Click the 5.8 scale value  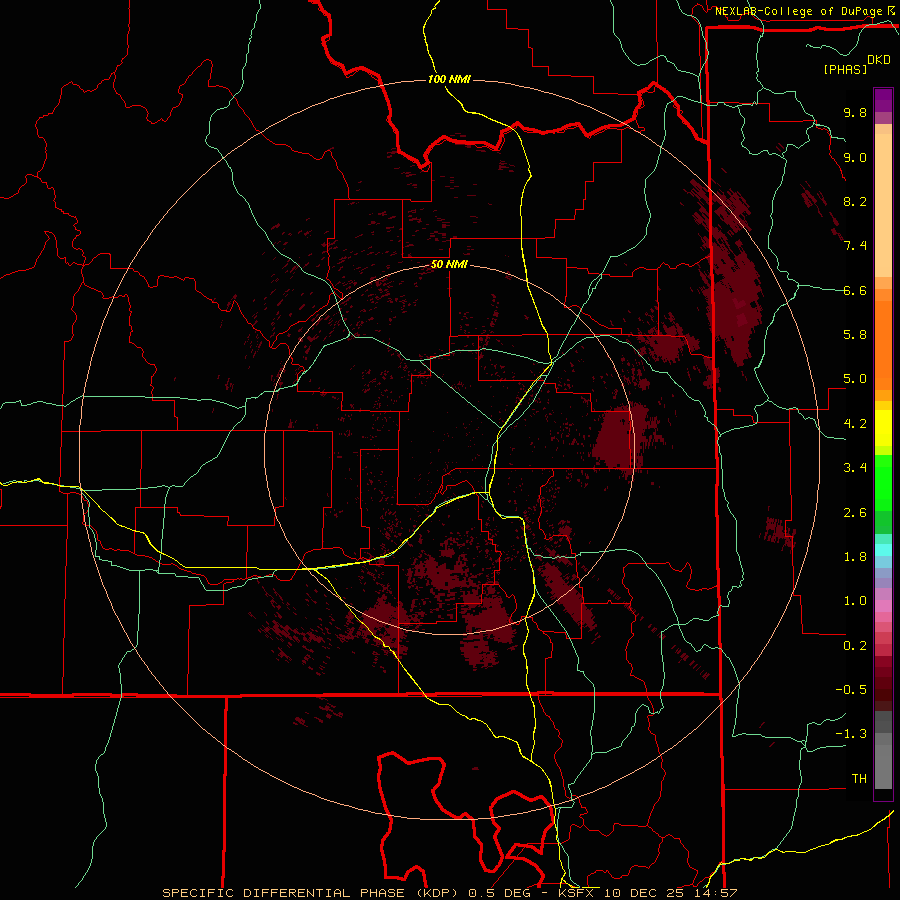click(x=855, y=335)
